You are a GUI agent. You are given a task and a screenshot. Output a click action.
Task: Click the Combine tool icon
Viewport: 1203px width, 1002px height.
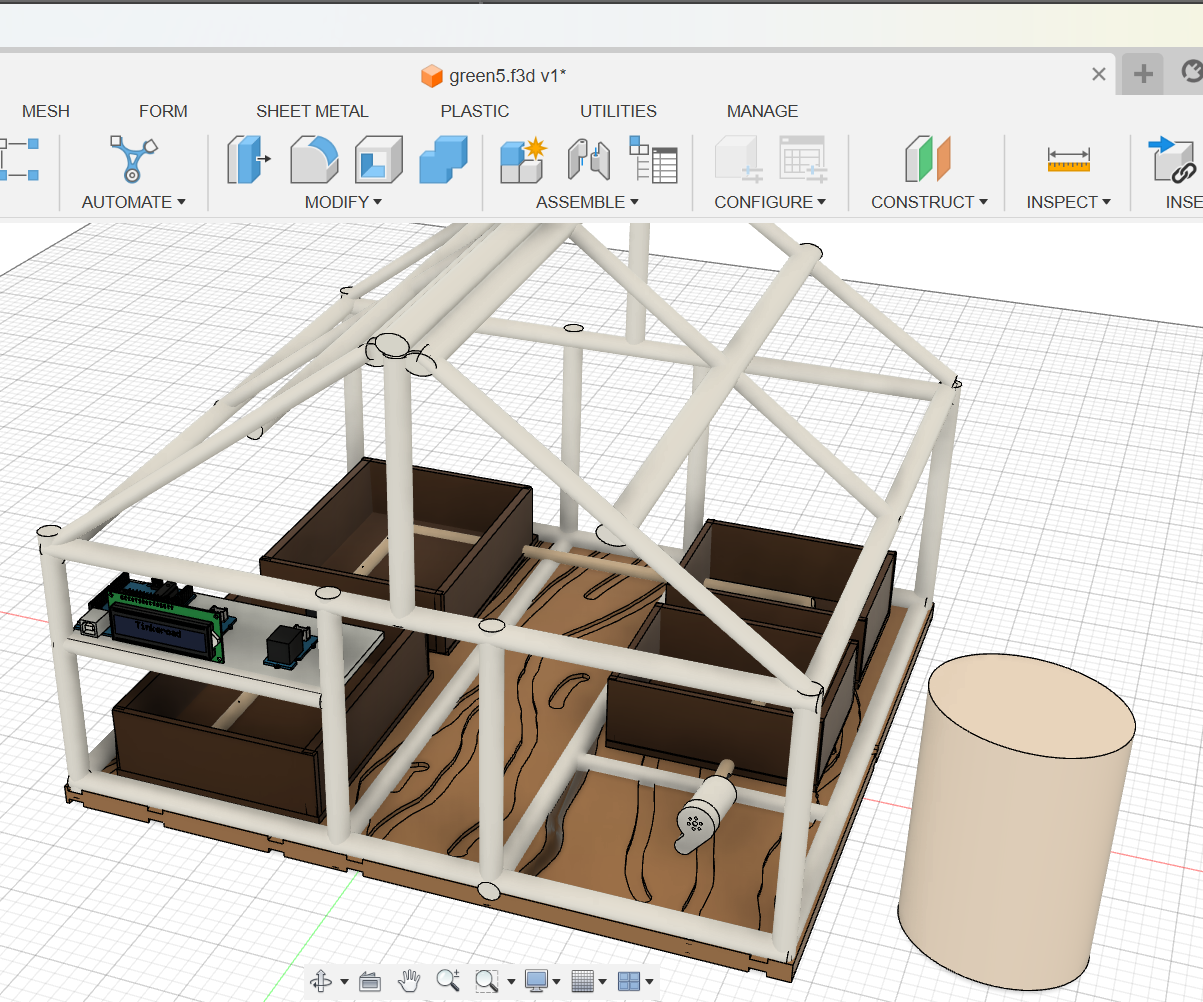point(442,160)
